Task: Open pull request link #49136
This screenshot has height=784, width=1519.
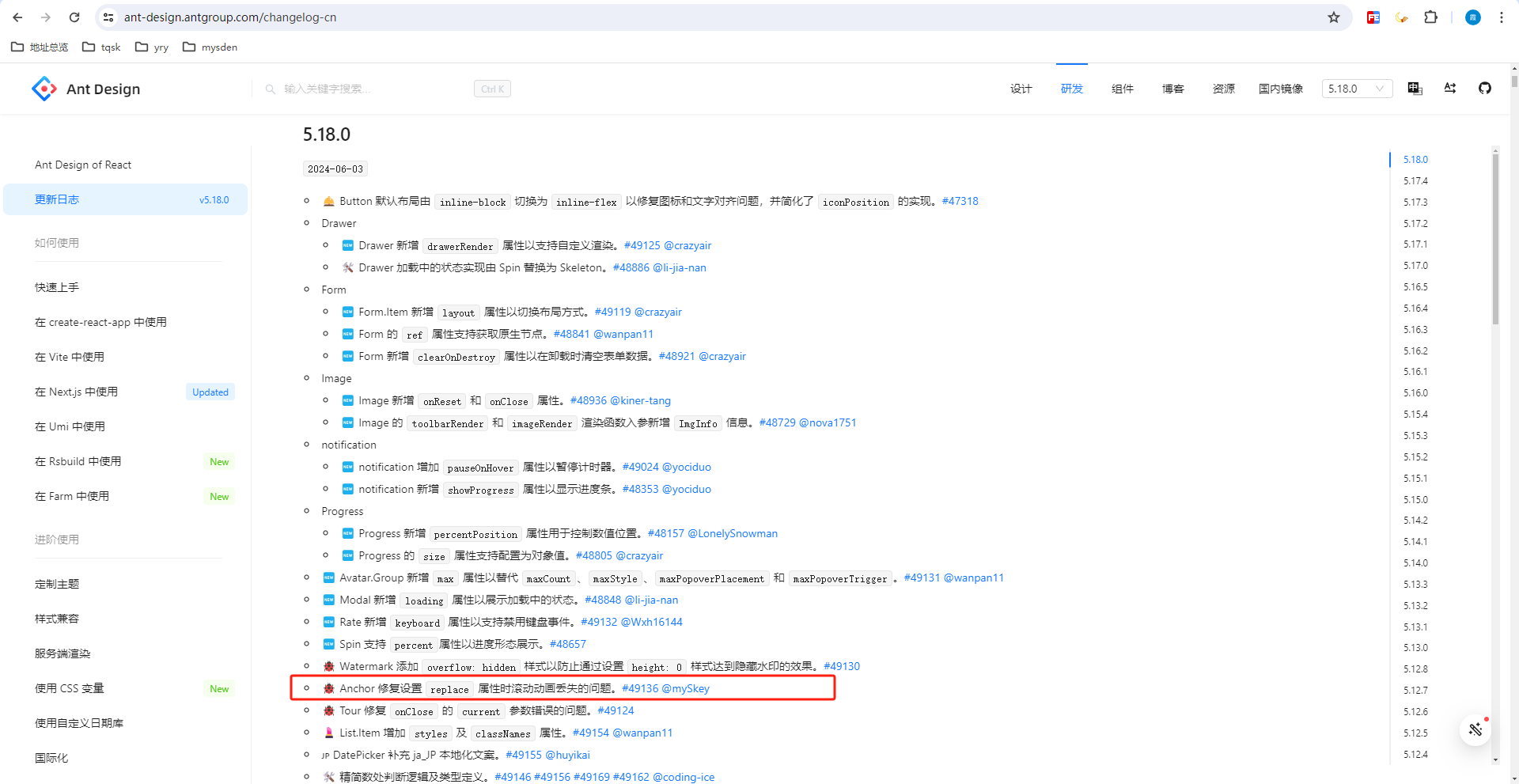Action: (641, 688)
